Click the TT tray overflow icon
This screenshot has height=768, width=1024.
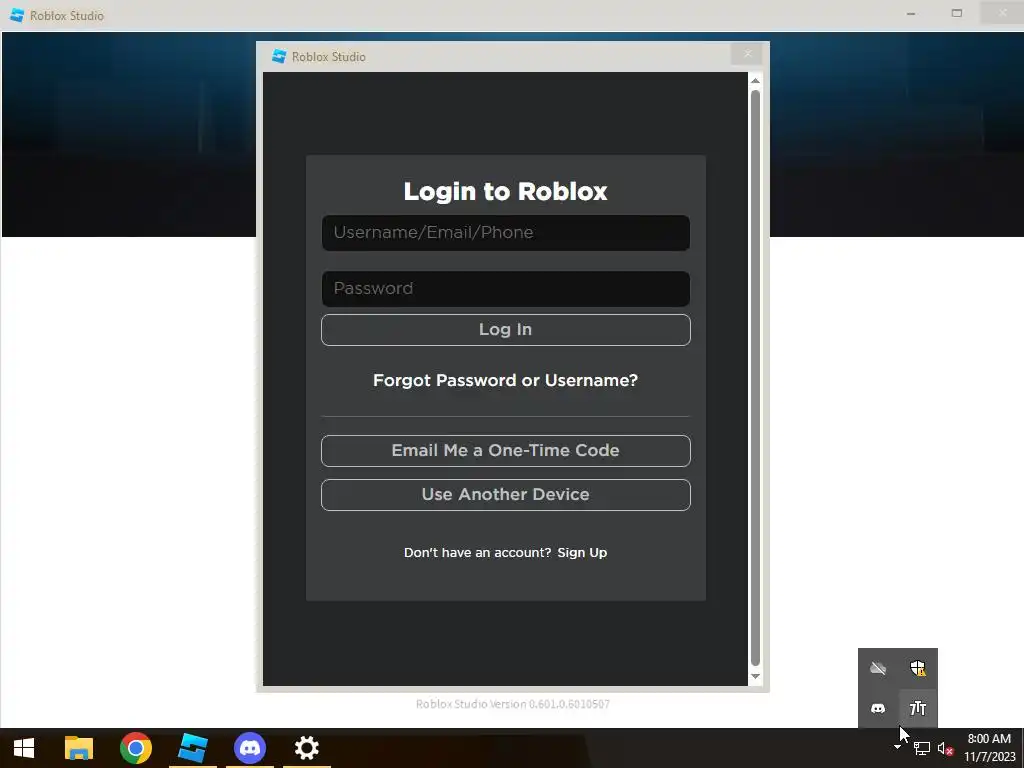[918, 709]
